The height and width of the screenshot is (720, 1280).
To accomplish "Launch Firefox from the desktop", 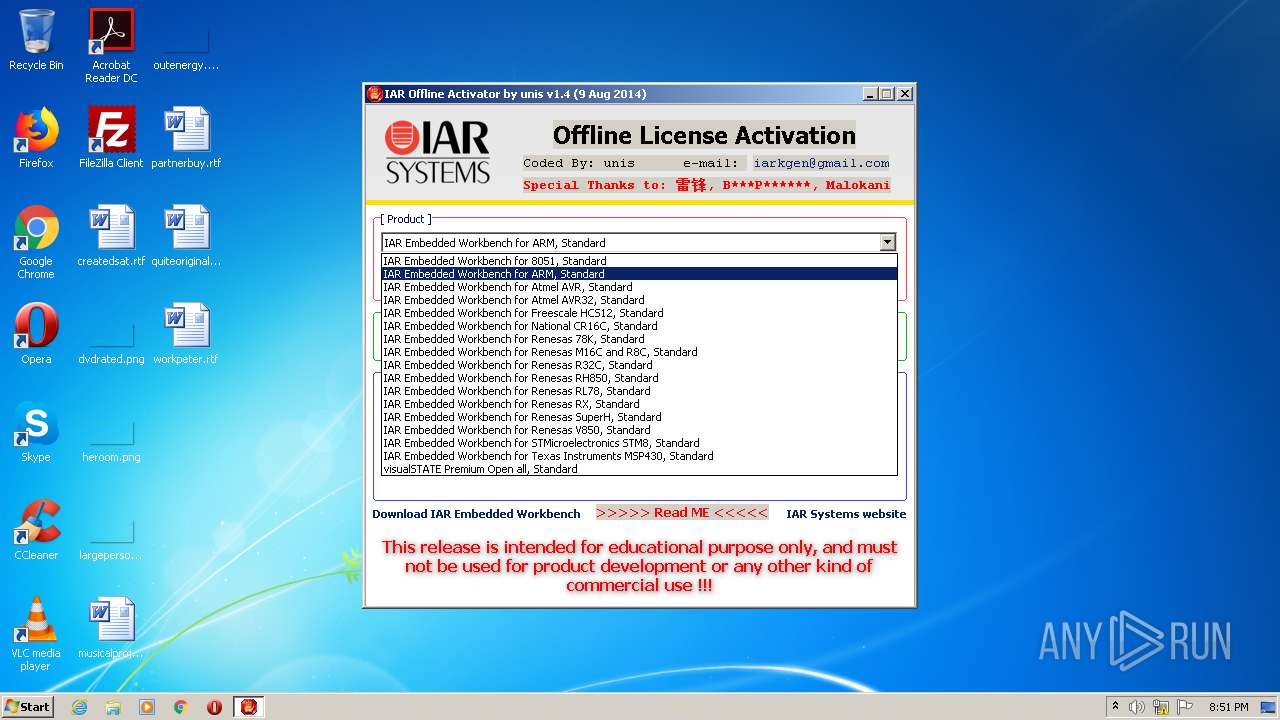I will [36, 138].
